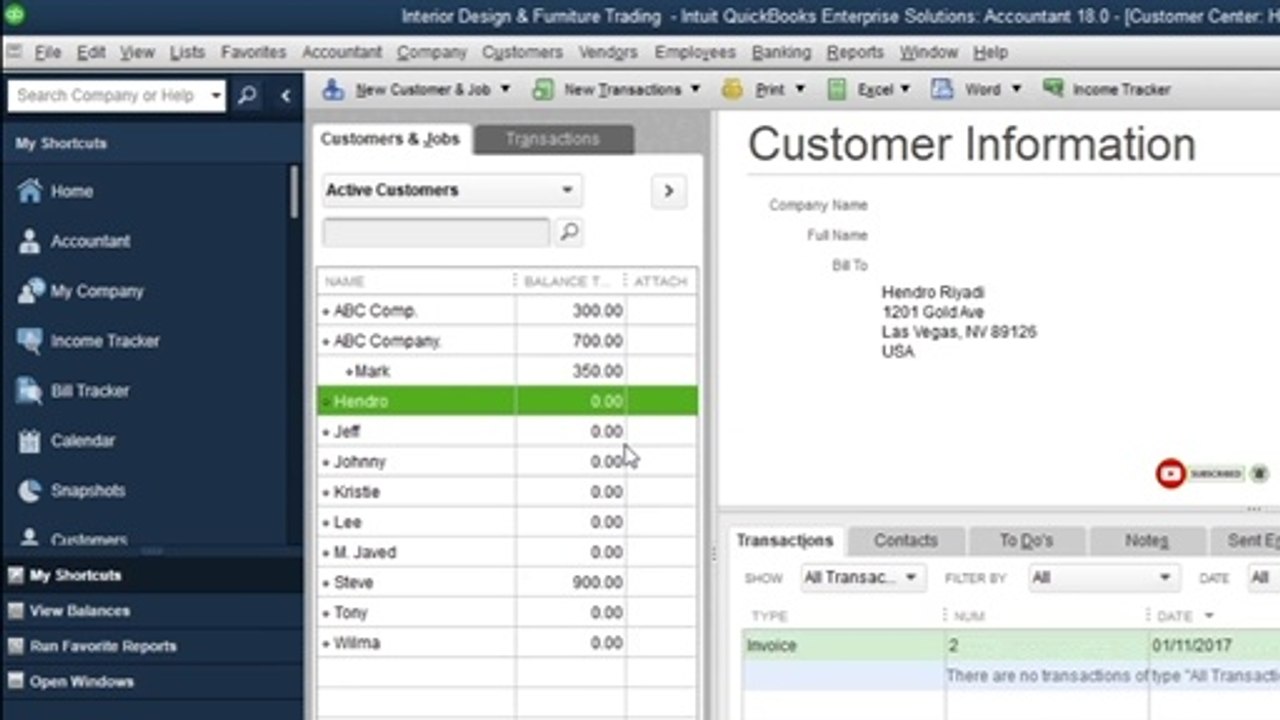The width and height of the screenshot is (1280, 720).
Task: Sort by the NAME column header
Action: pyautogui.click(x=415, y=281)
